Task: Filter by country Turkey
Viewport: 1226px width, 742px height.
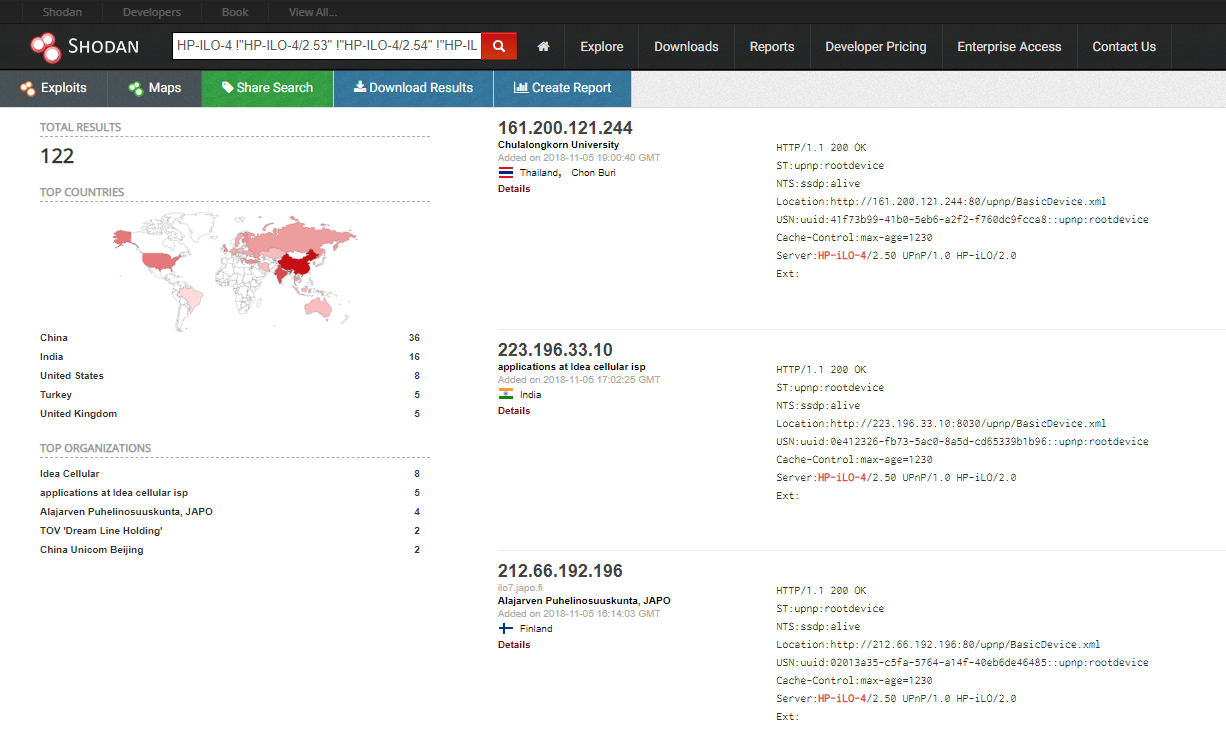Action: click(x=56, y=395)
